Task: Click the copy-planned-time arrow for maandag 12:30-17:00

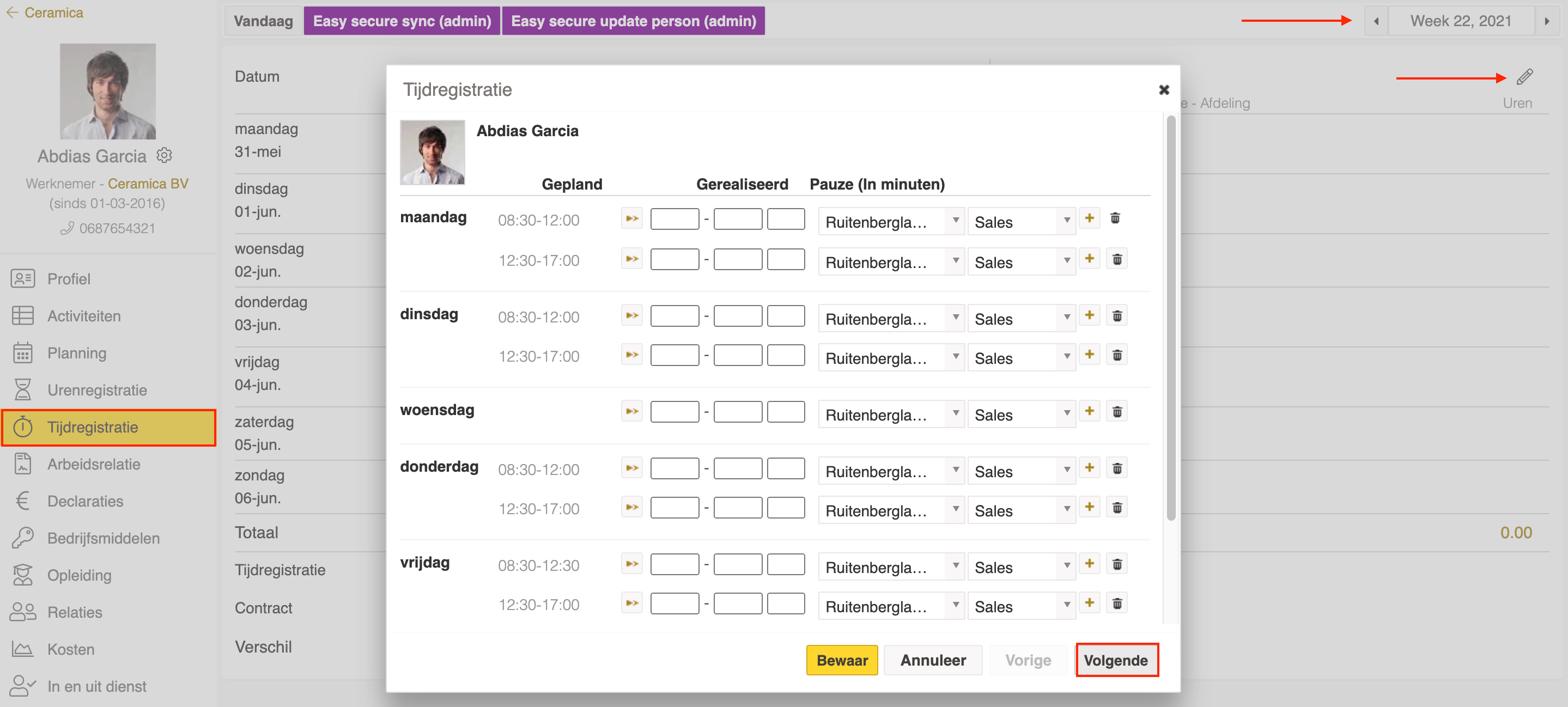Action: [632, 259]
